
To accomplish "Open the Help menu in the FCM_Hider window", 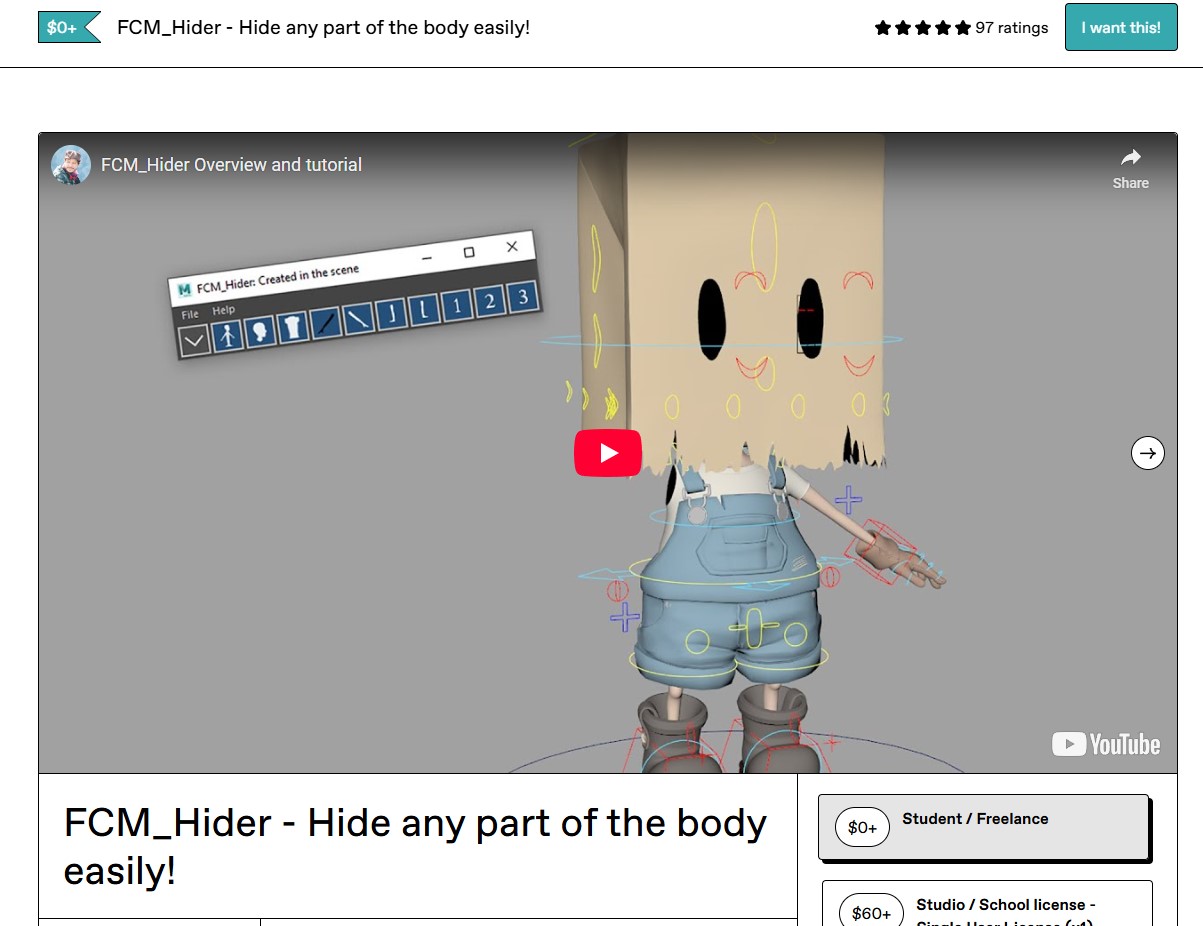I will click(x=223, y=309).
